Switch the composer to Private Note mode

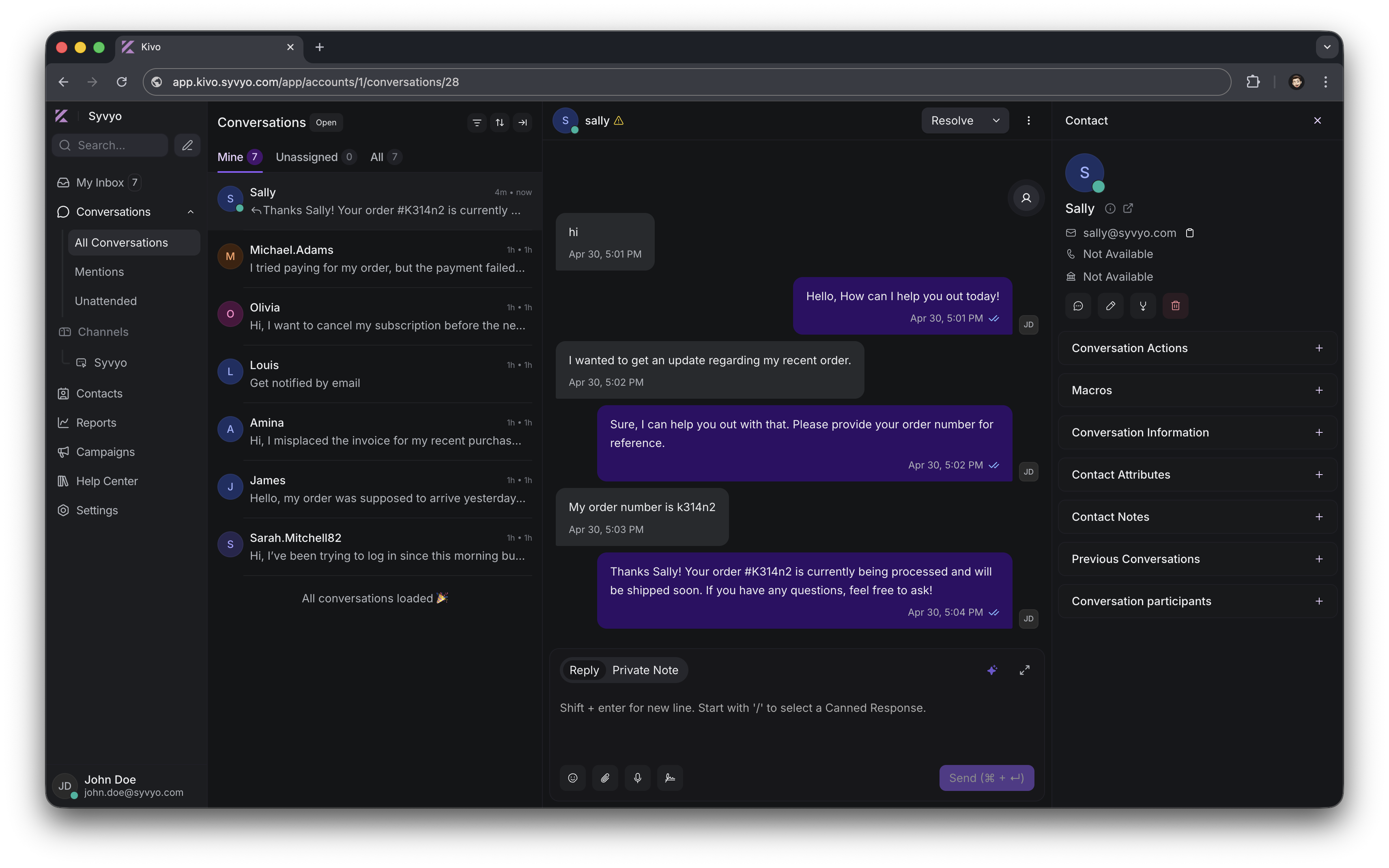click(645, 669)
